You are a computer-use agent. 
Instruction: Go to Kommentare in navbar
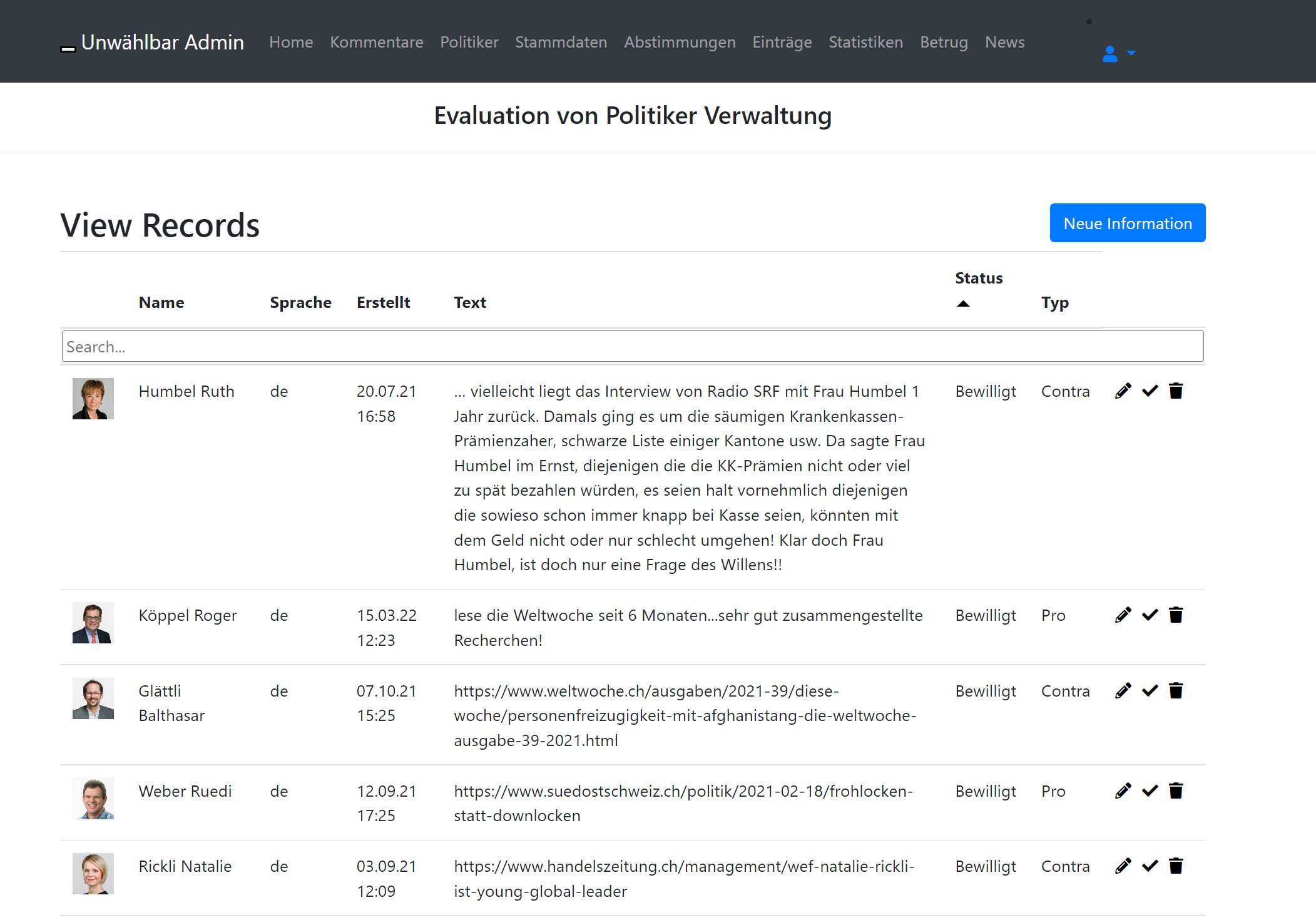(x=377, y=42)
